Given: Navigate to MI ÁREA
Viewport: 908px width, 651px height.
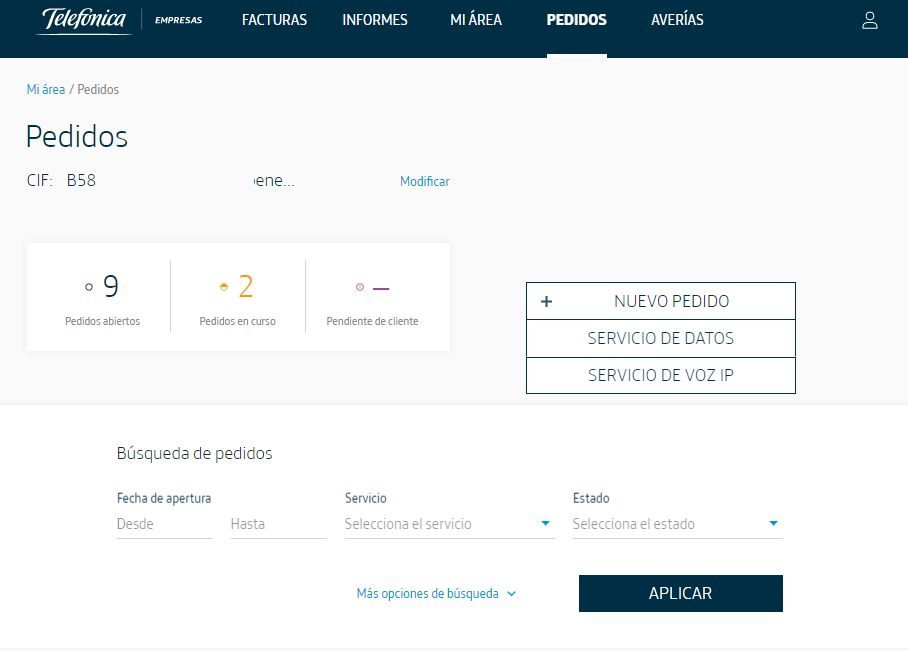Looking at the screenshot, I should pos(476,19).
